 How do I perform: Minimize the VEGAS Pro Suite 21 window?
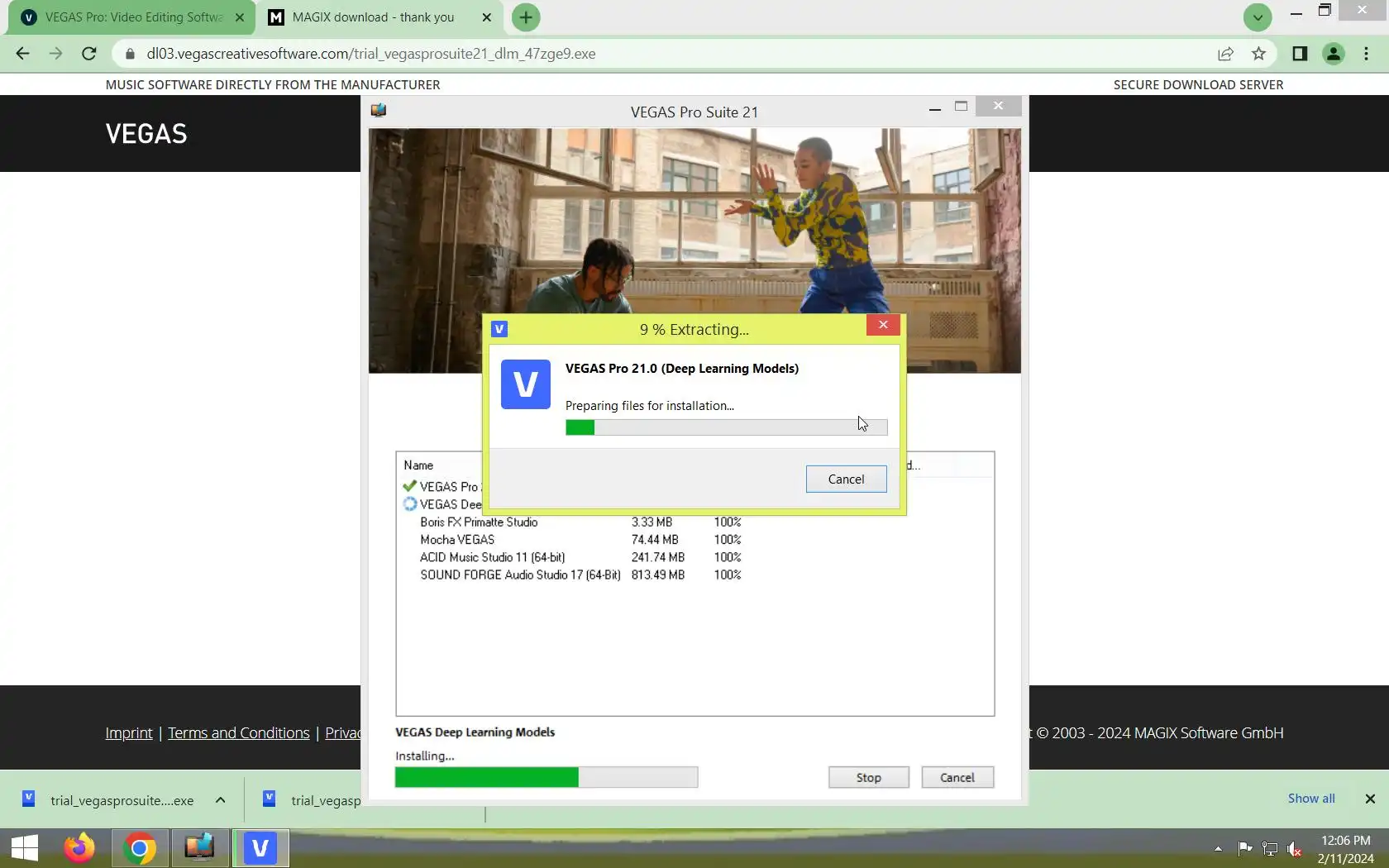[935, 107]
